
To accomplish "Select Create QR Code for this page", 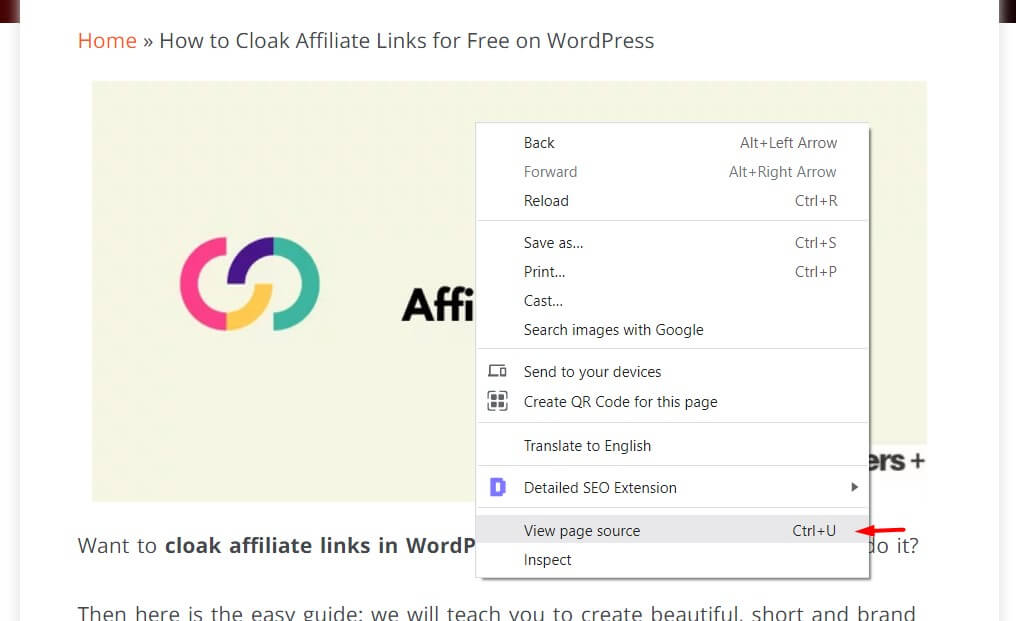I will pos(673,402).
